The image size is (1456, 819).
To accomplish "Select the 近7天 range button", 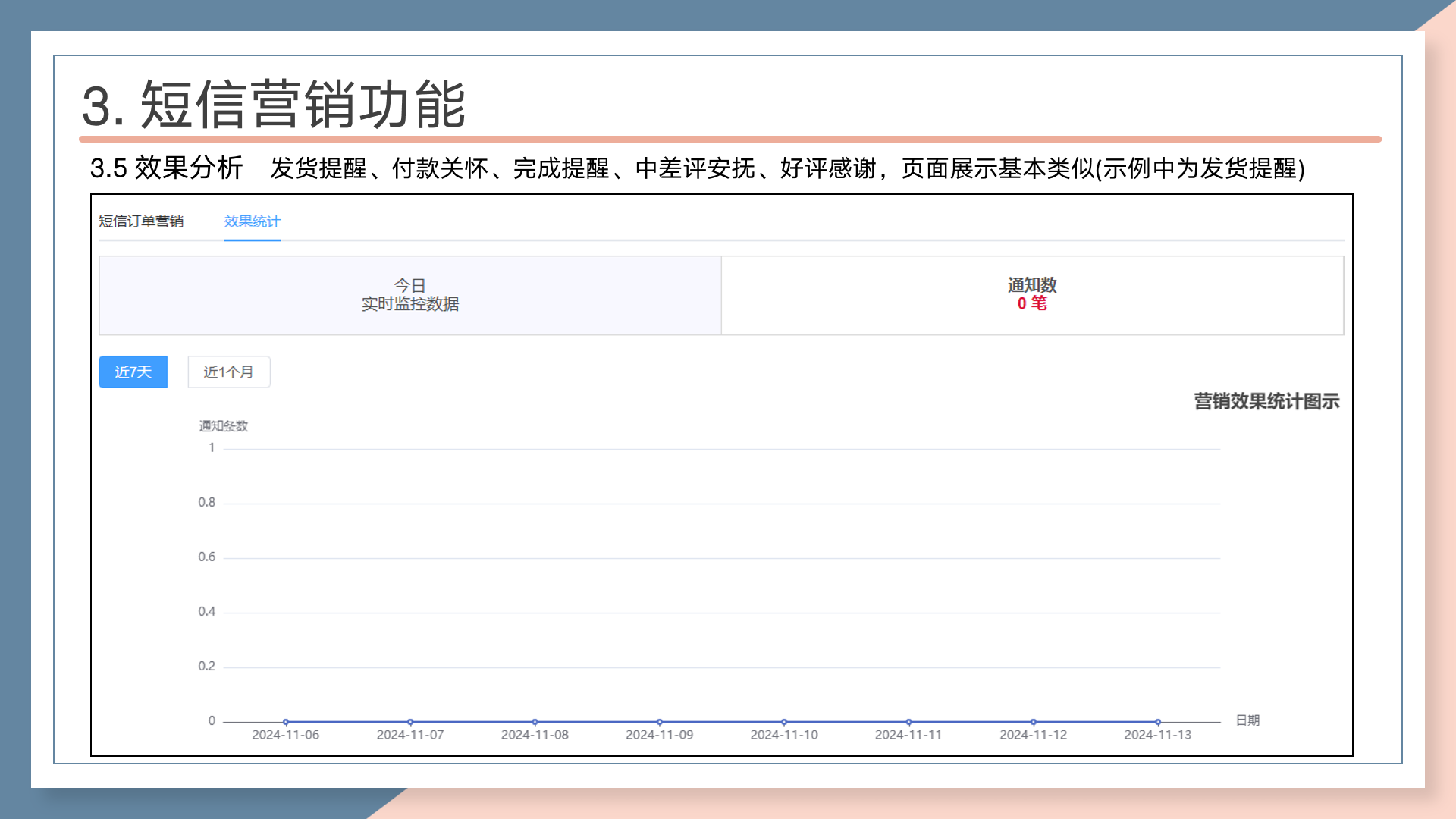I will point(133,372).
